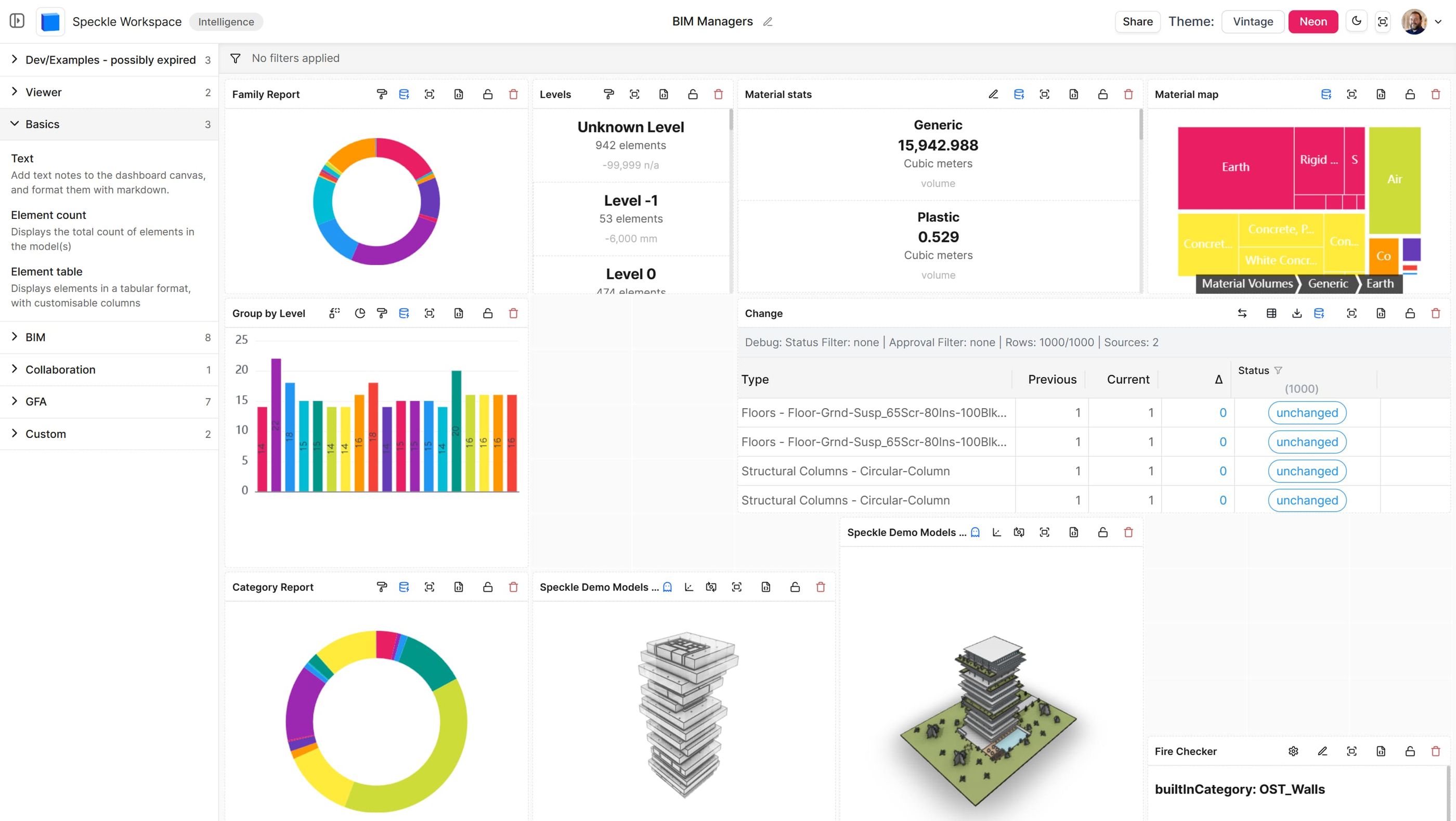Toggle the lock on Group by Level widget
The width and height of the screenshot is (1456, 821).
[x=488, y=313]
